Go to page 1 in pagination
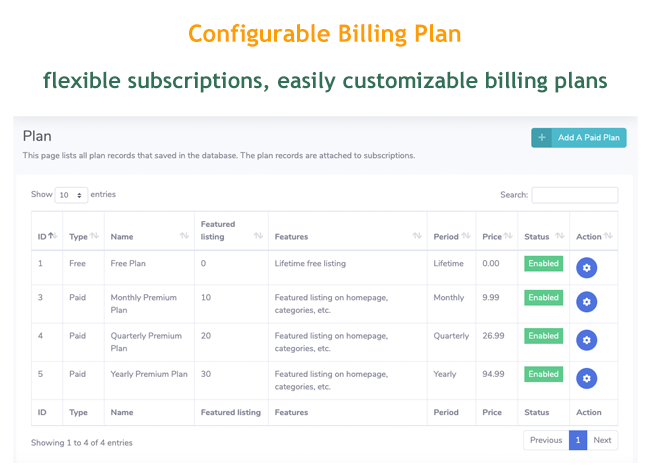The image size is (650, 469). pos(577,440)
